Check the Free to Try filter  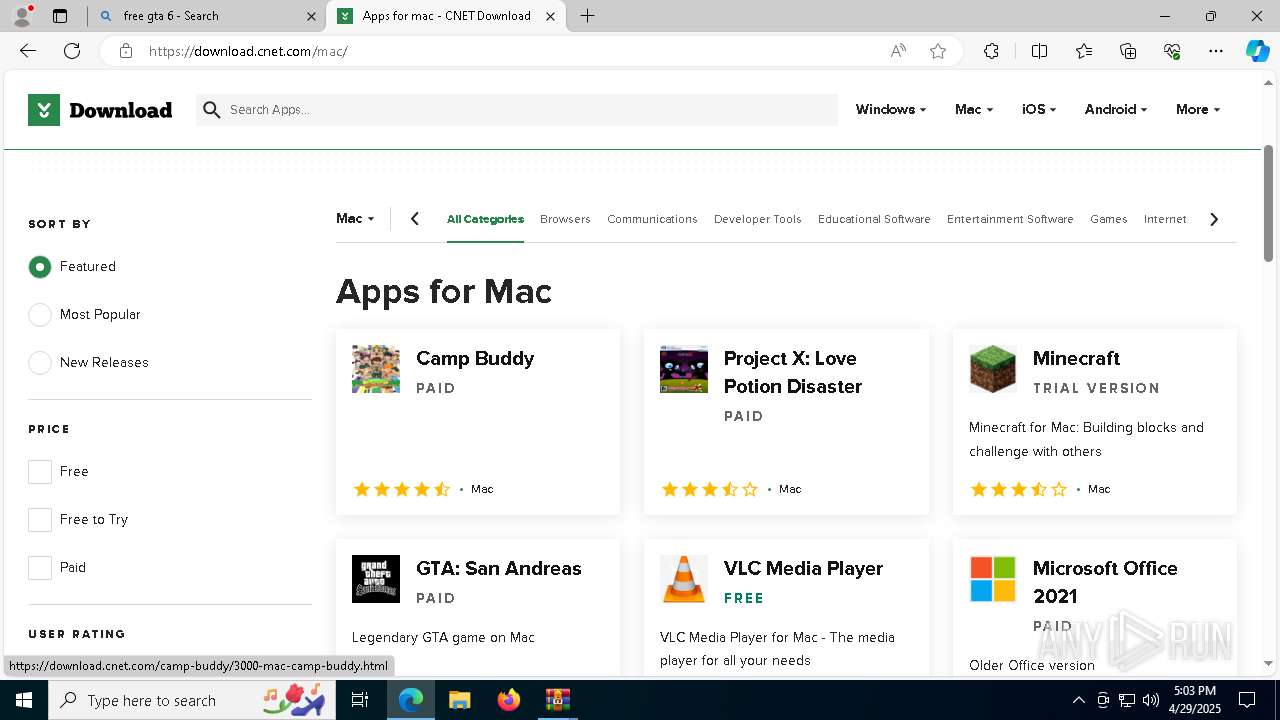coord(40,519)
